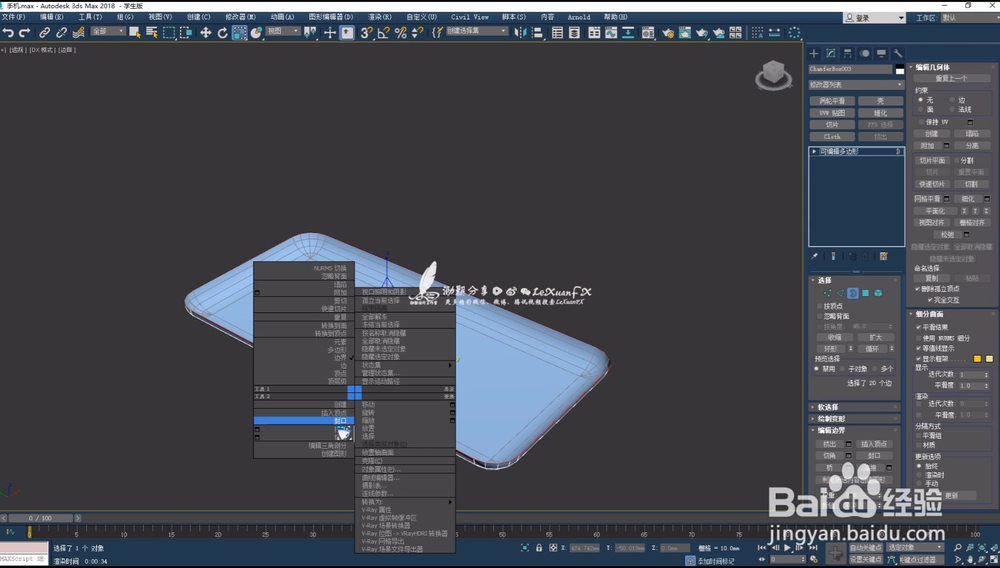
Task: Click the 封口 button in 编辑边界 rollout
Action: (874, 456)
